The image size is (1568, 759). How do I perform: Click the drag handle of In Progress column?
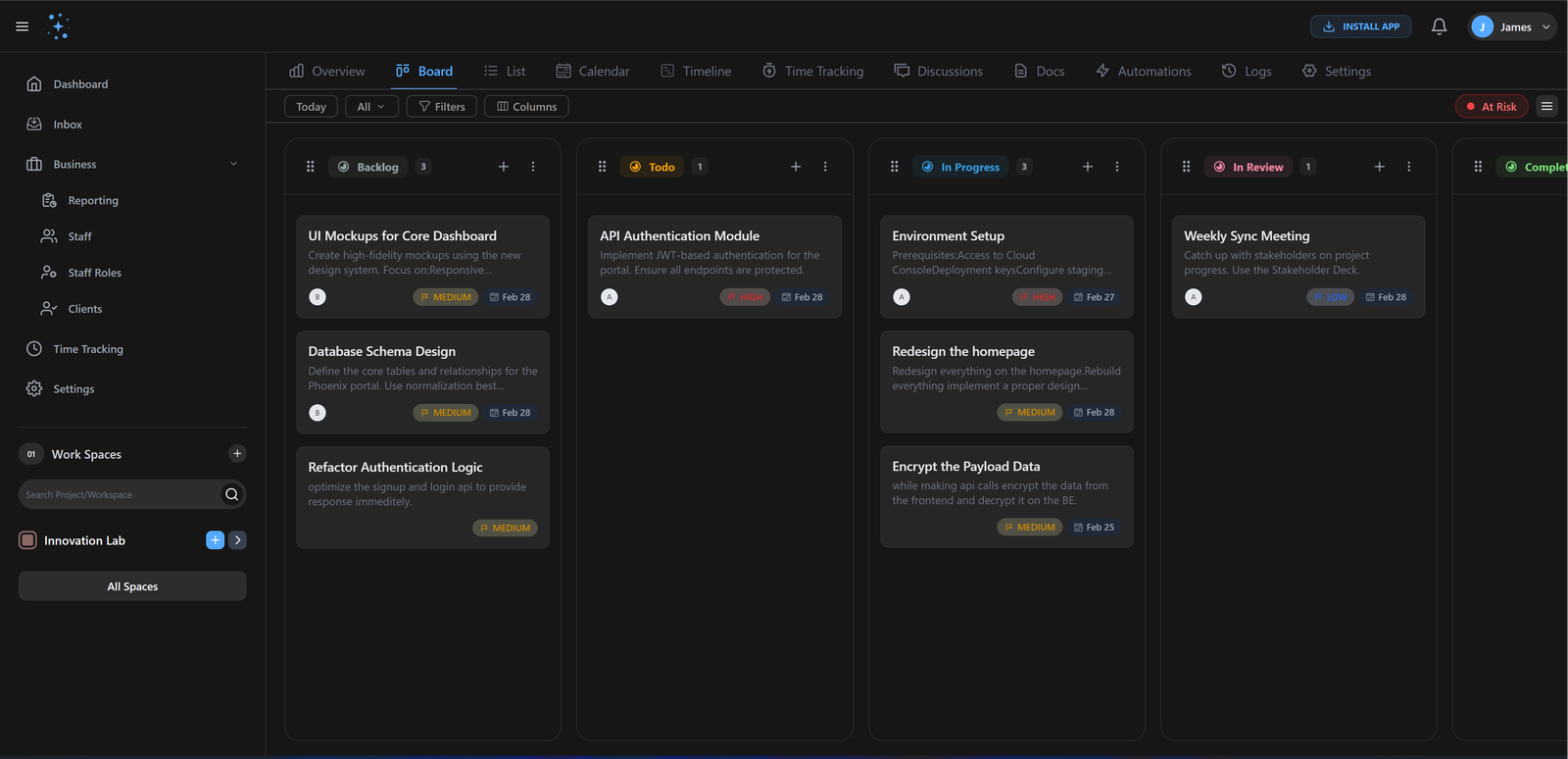pos(894,167)
